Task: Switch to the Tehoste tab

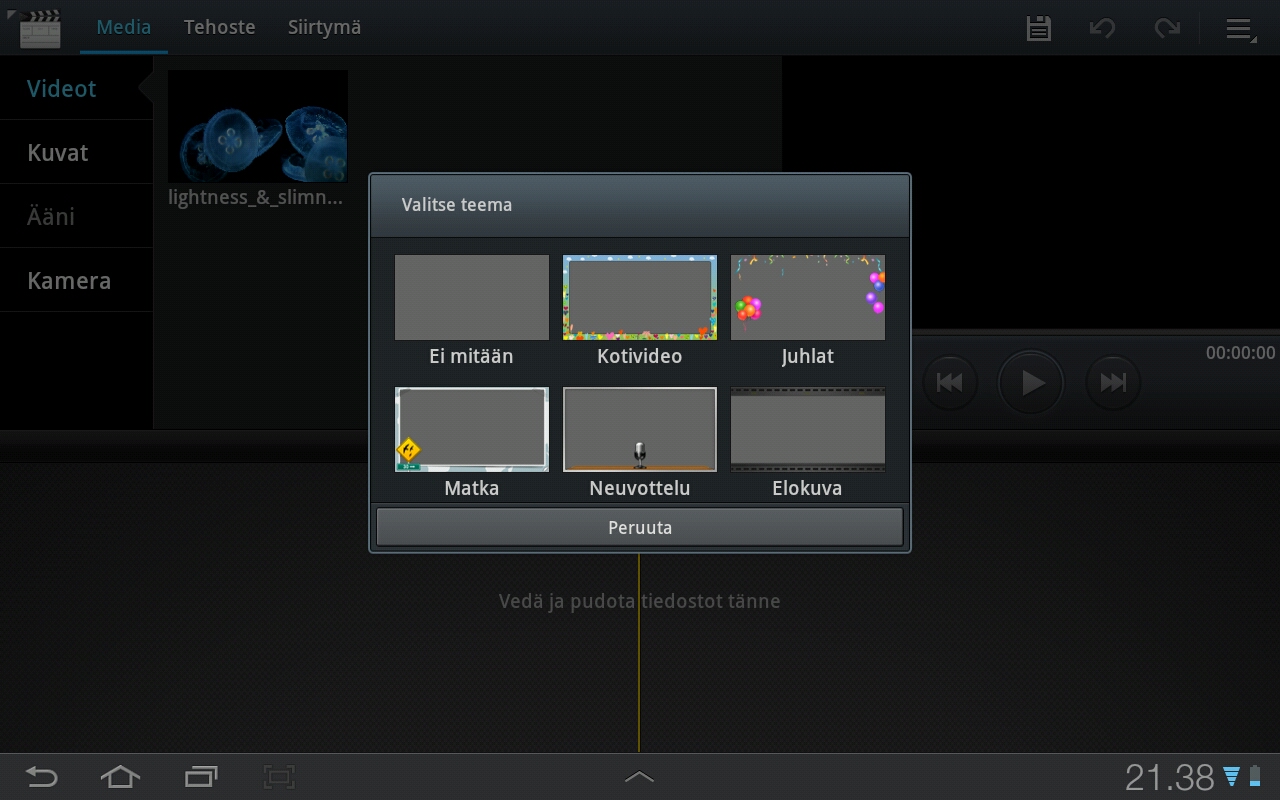Action: (x=219, y=27)
